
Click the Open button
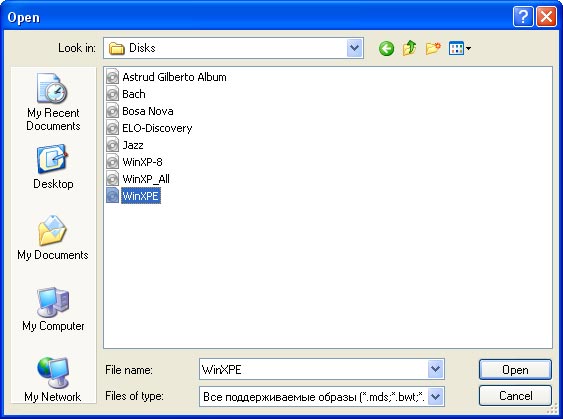point(515,369)
